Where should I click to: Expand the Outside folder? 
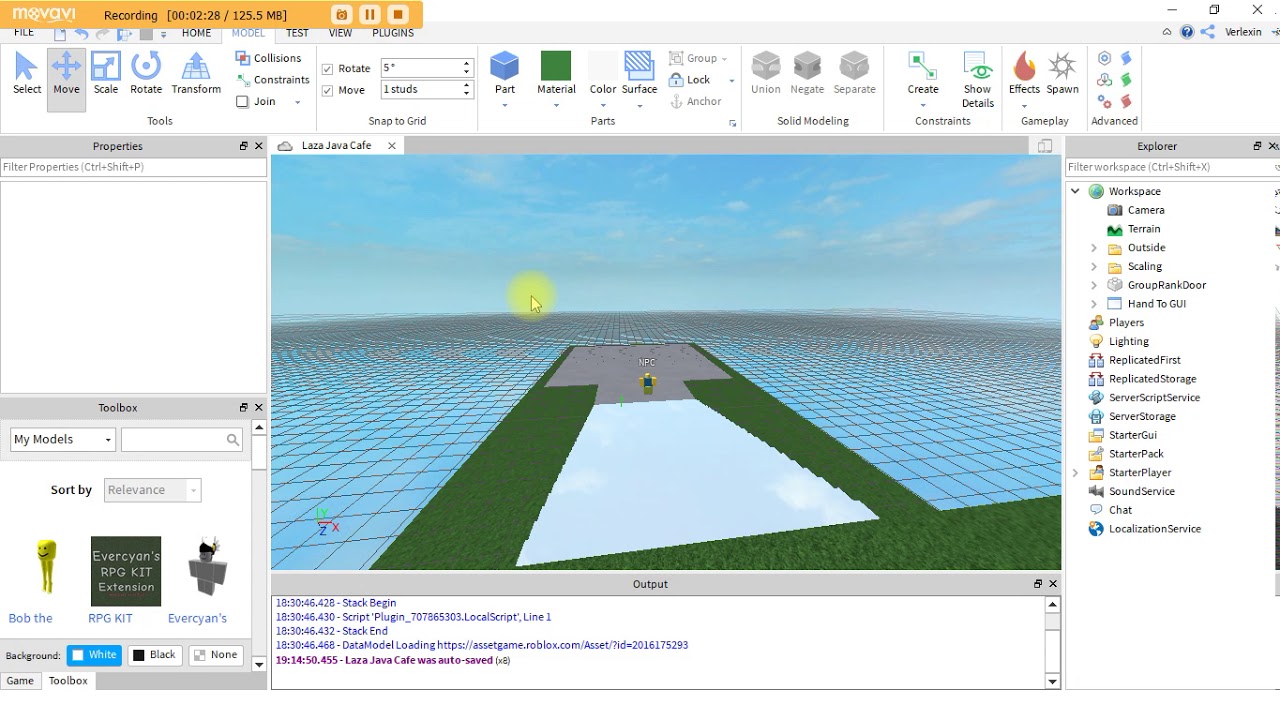tap(1093, 248)
